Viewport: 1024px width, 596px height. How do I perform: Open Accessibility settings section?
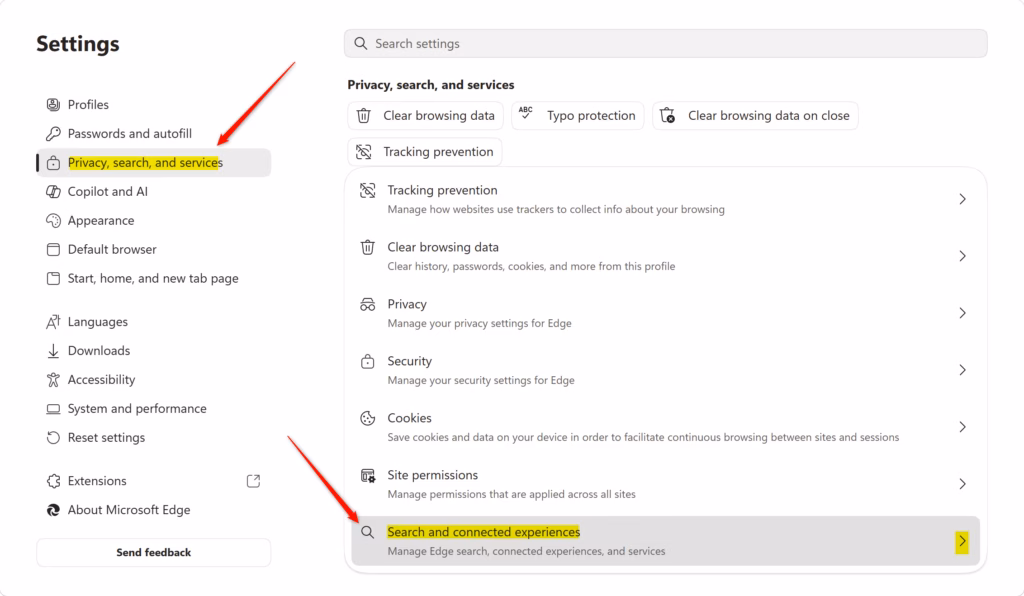point(153,380)
